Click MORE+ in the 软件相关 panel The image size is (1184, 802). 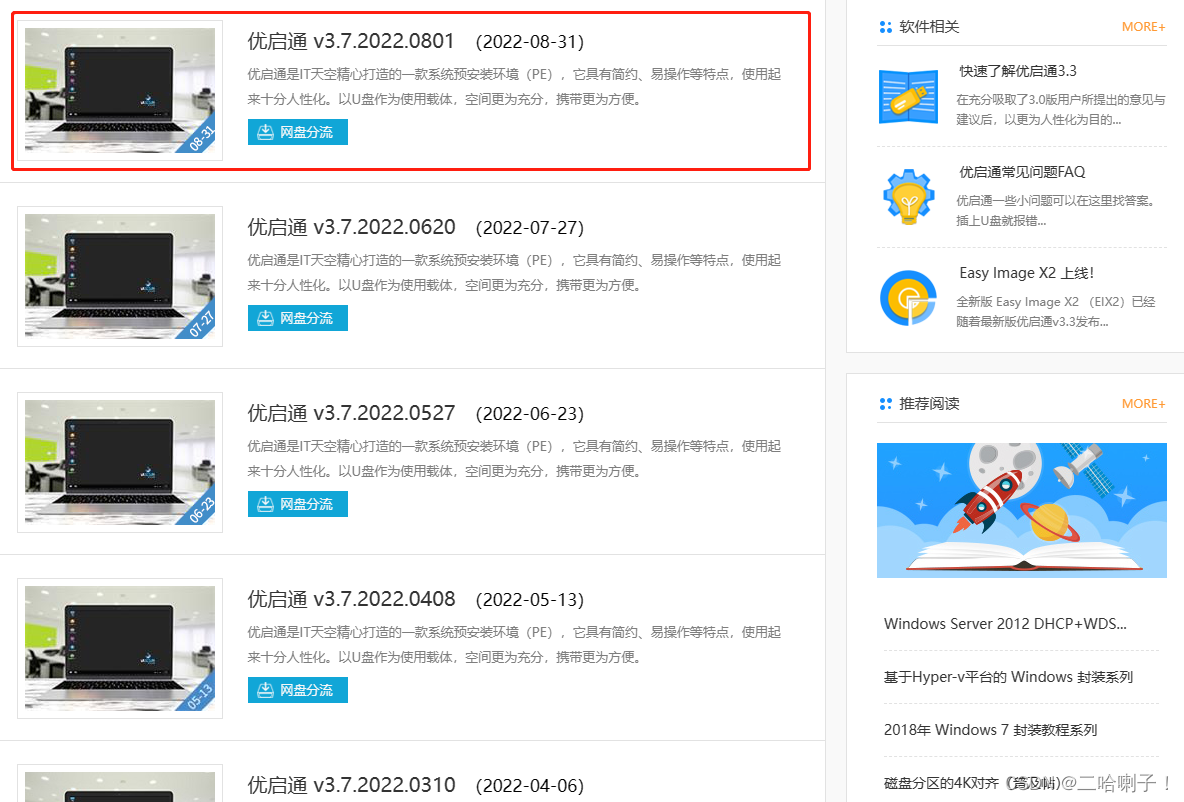[x=1143, y=26]
